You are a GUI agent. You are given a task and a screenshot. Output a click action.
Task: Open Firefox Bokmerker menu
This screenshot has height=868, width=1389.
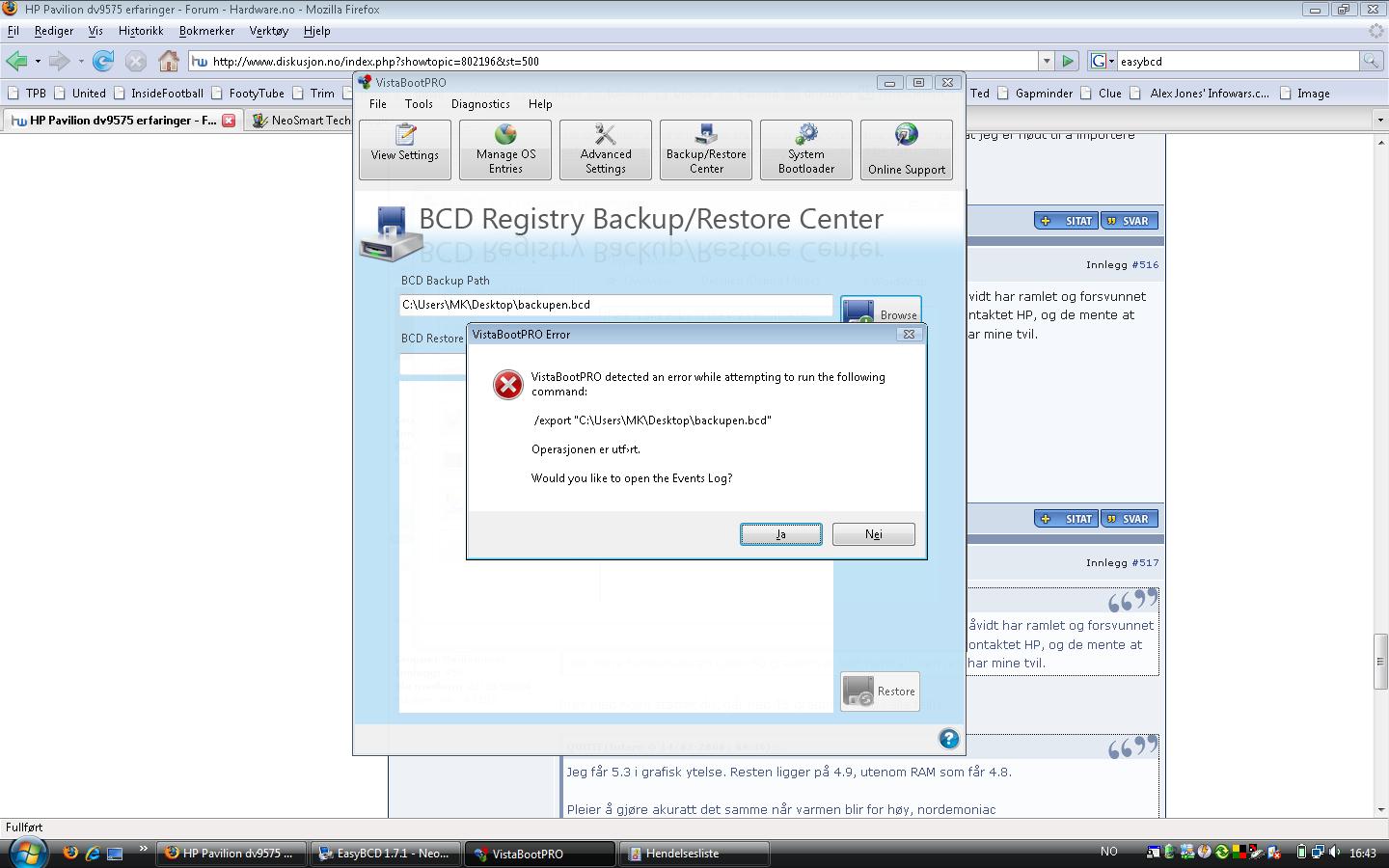[x=206, y=31]
